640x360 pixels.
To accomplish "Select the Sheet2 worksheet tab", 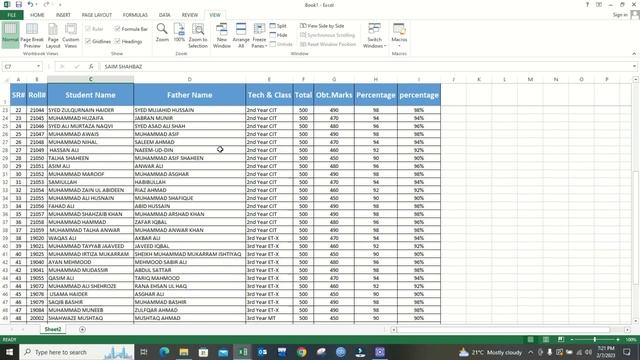I will coord(53,329).
